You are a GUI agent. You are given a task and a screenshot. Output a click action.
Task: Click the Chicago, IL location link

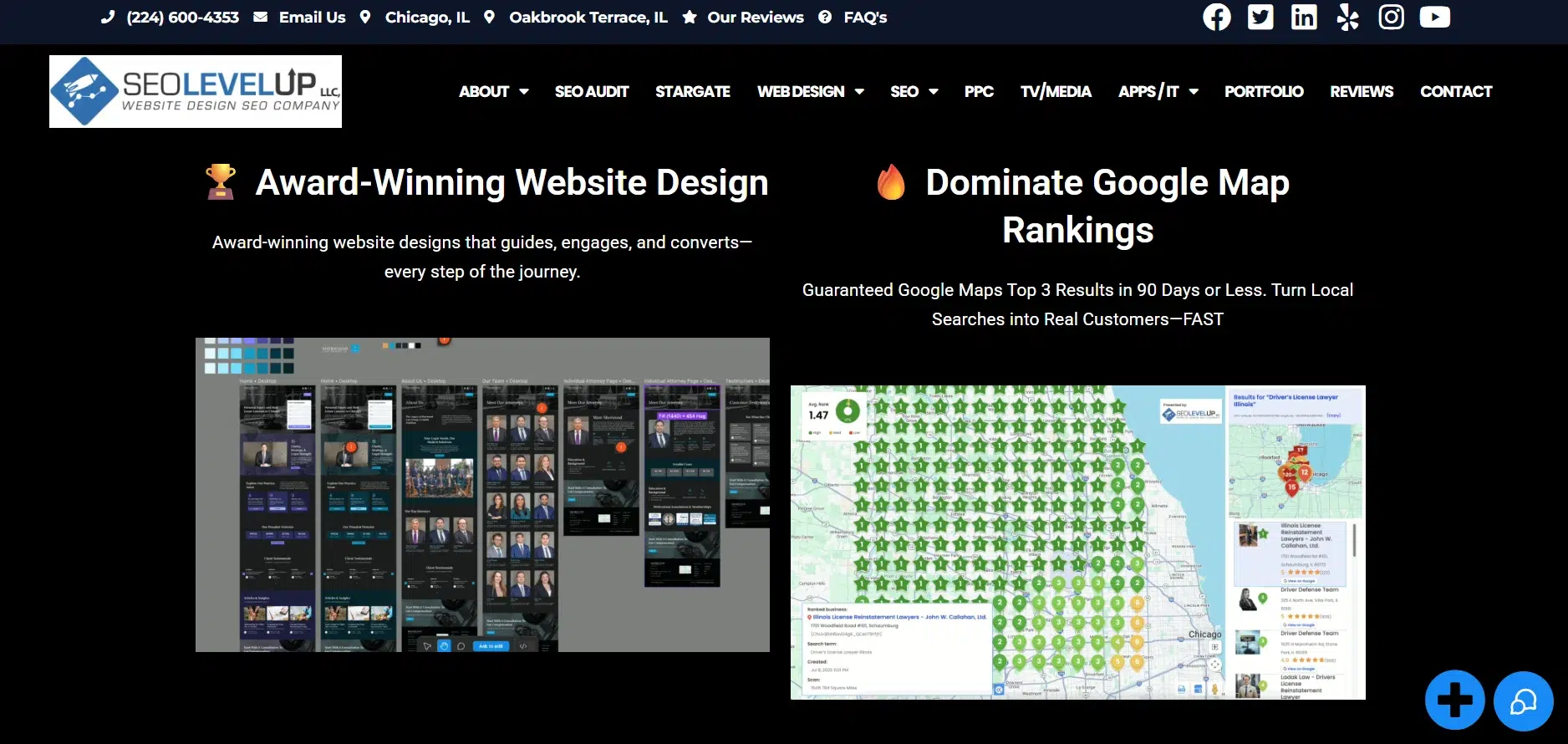pos(427,17)
